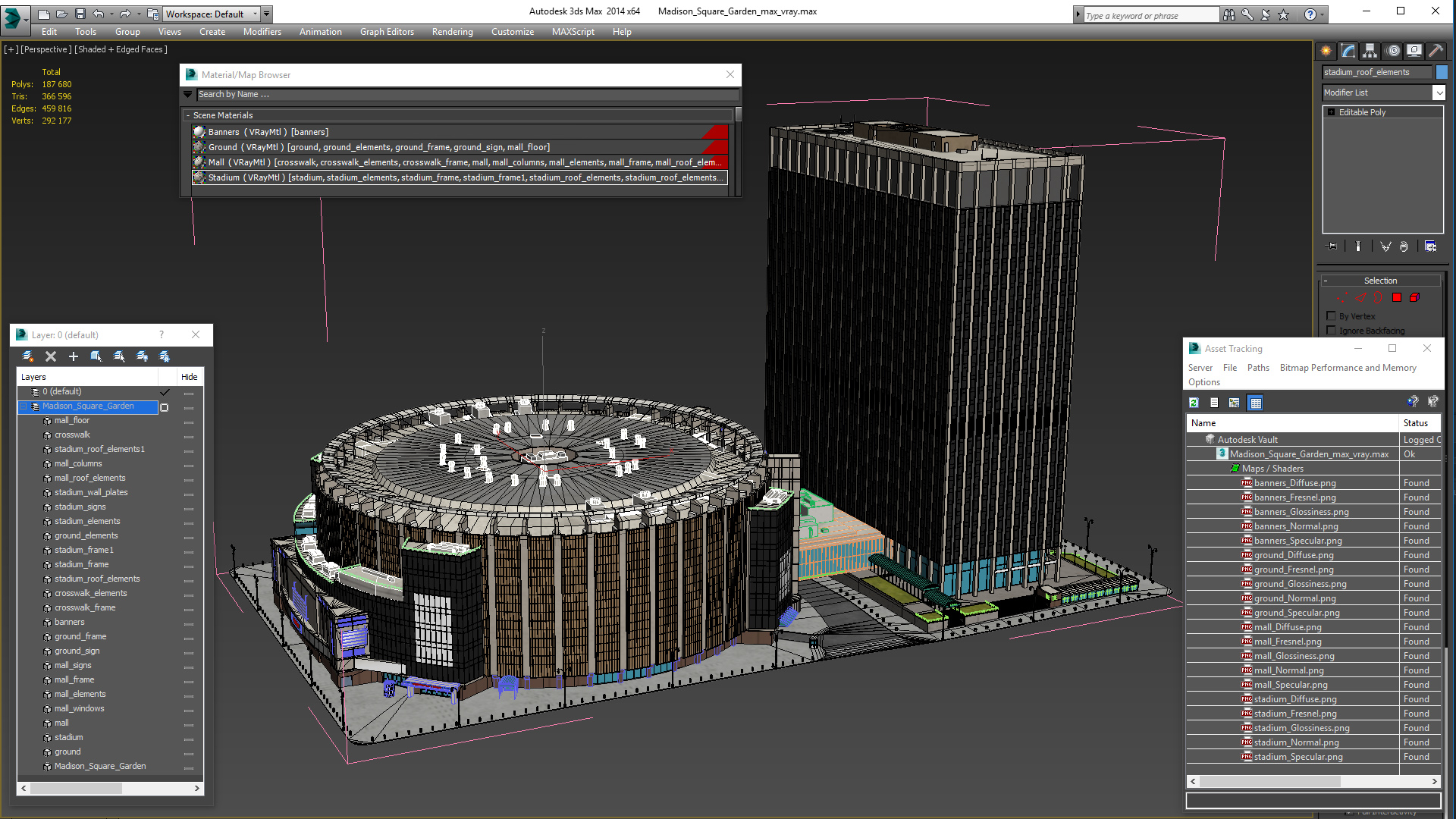Open the Rendering menu

[x=452, y=32]
